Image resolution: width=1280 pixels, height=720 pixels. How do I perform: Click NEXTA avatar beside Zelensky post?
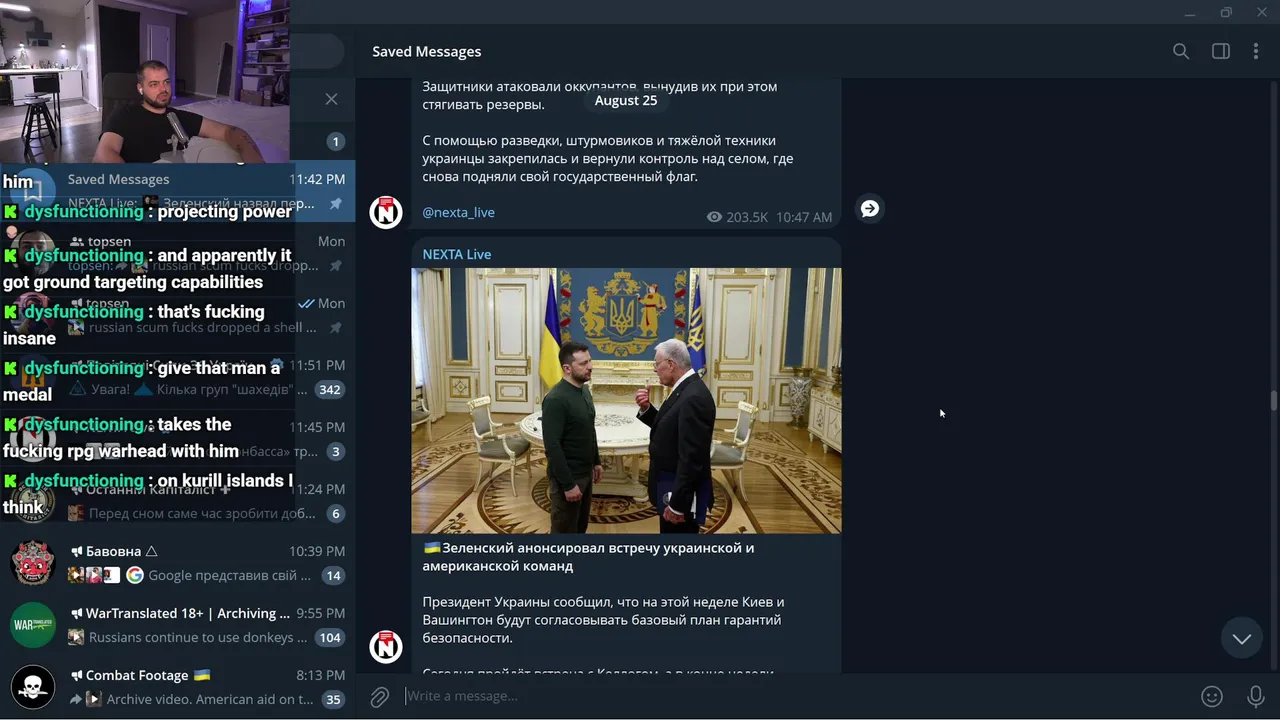pyautogui.click(x=386, y=647)
